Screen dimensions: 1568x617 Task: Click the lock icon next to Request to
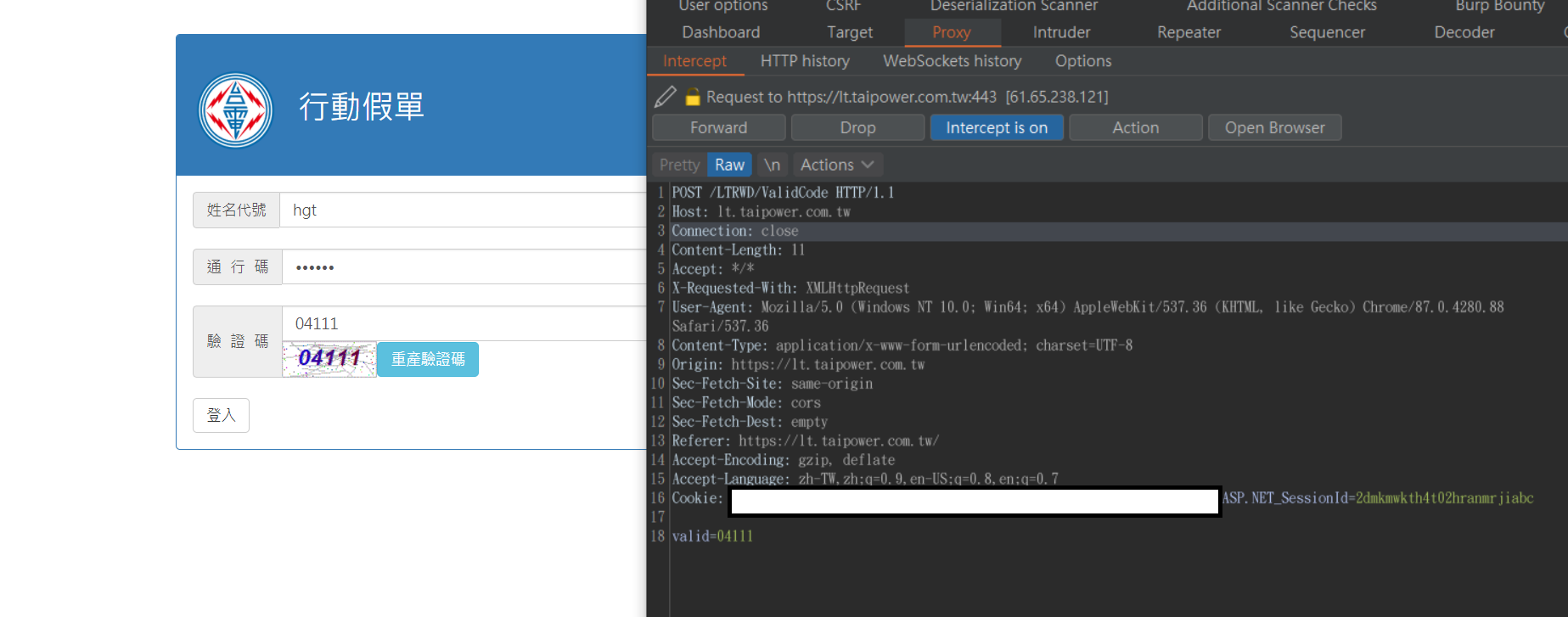coord(693,97)
